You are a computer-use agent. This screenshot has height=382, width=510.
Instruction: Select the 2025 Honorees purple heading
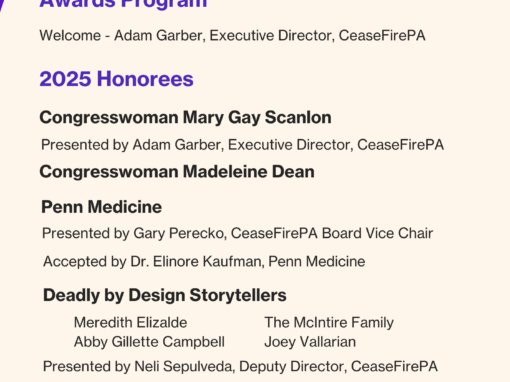pos(116,79)
